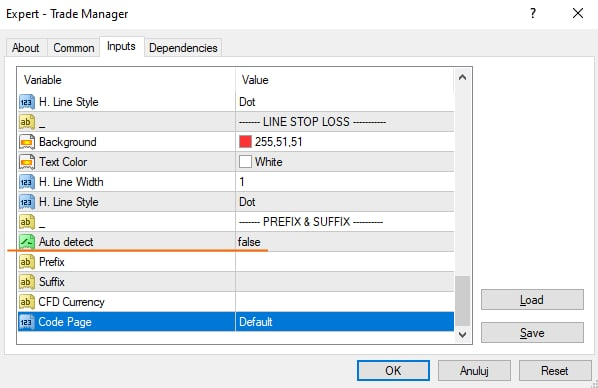Click the empty CFD Currency value field
Screen dimensions: 598x388
point(345,302)
